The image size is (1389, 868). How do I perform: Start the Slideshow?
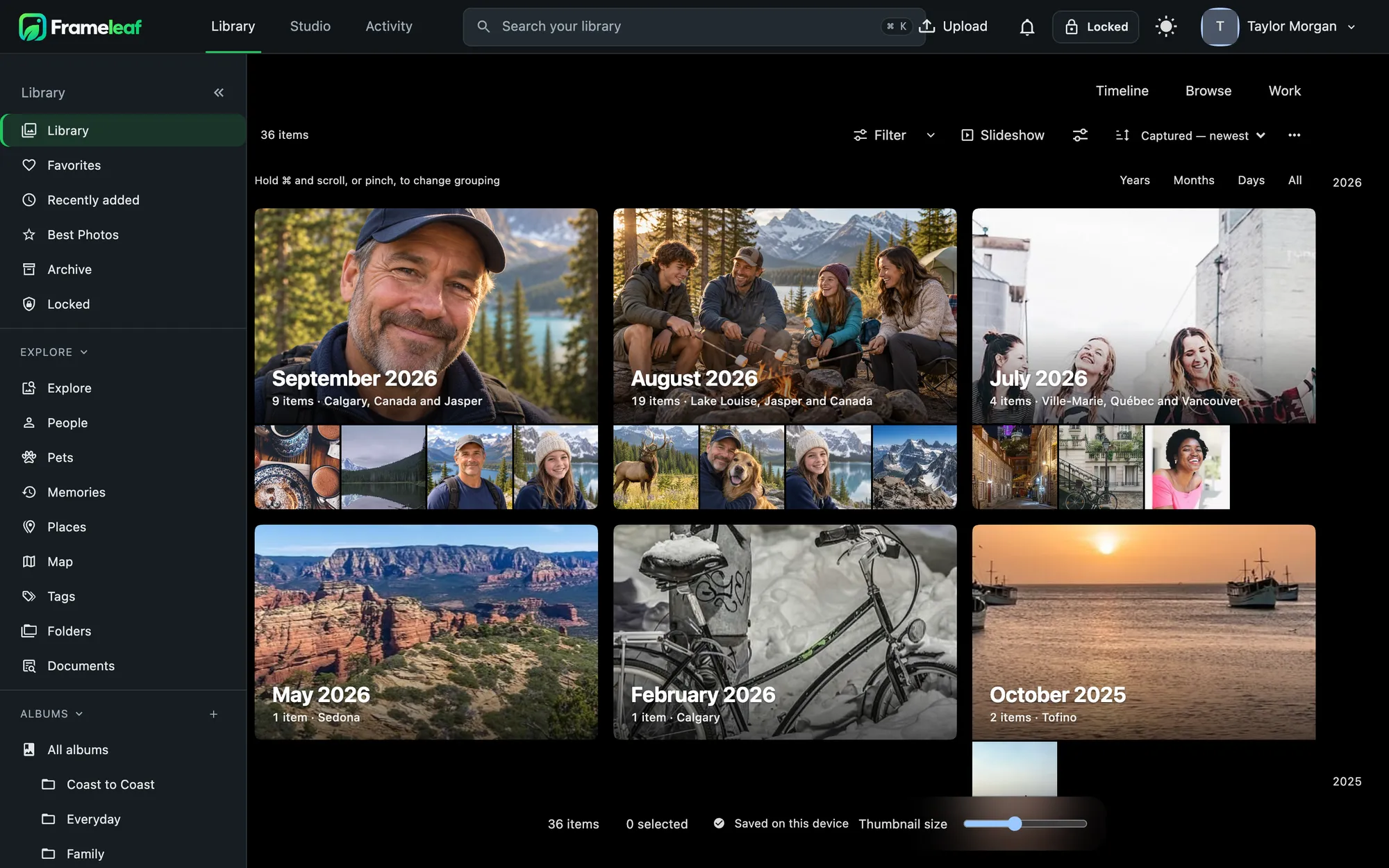click(1002, 135)
